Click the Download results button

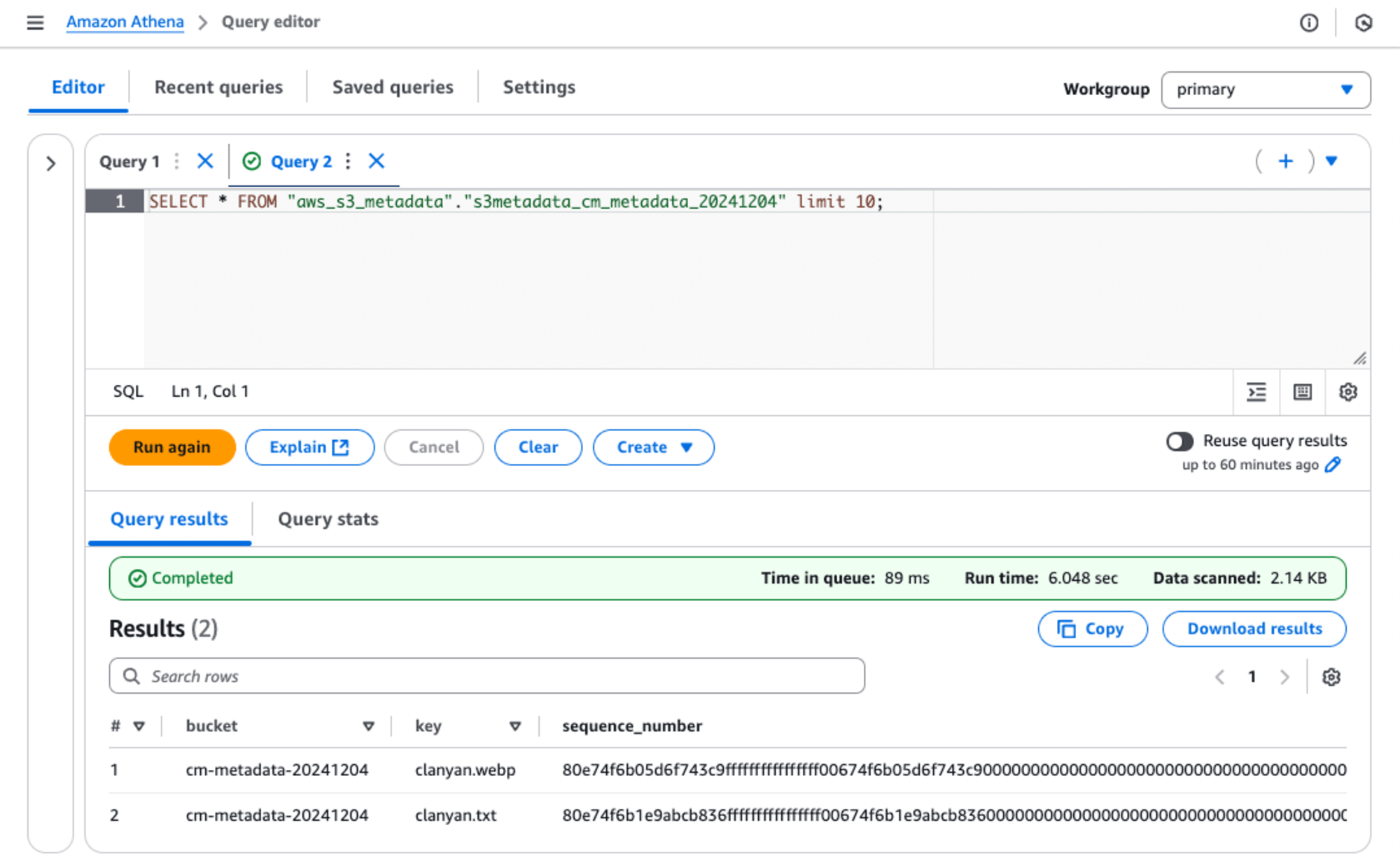click(x=1254, y=629)
